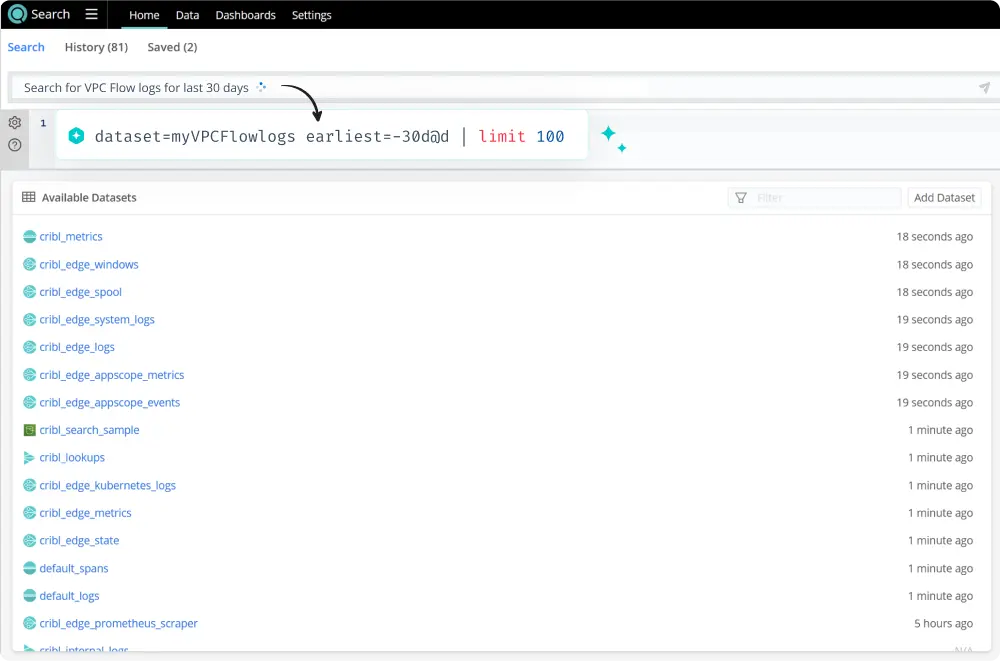
Task: Open the default_spans dataset link
Action: point(74,568)
